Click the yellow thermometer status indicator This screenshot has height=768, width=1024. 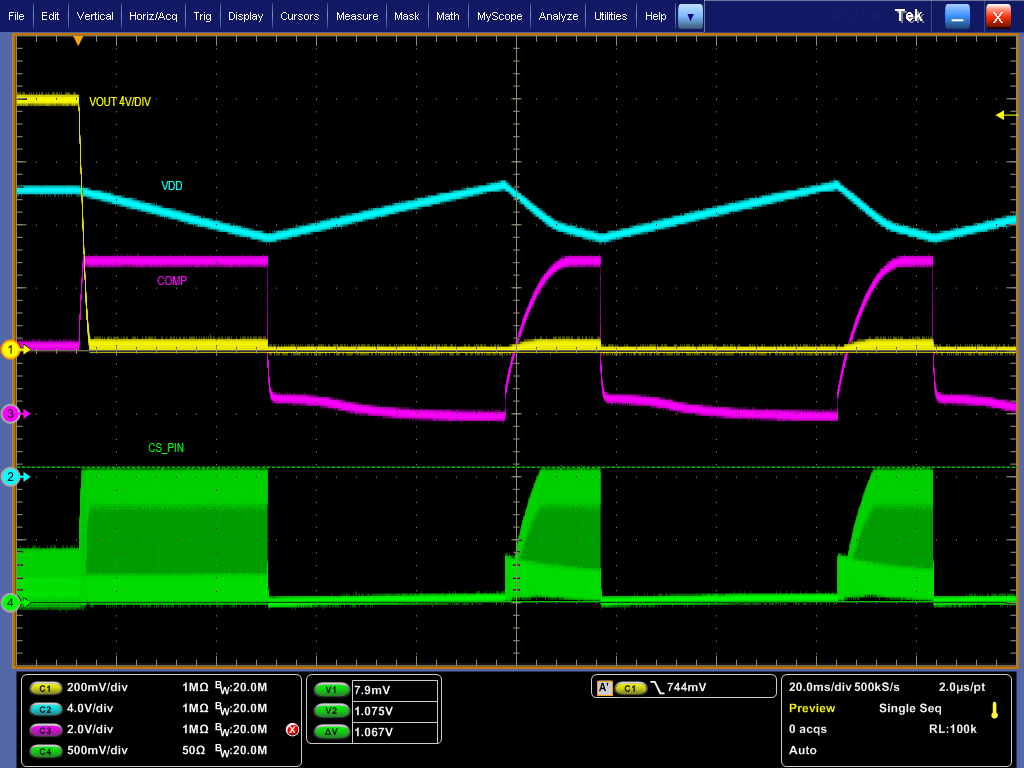coord(994,709)
